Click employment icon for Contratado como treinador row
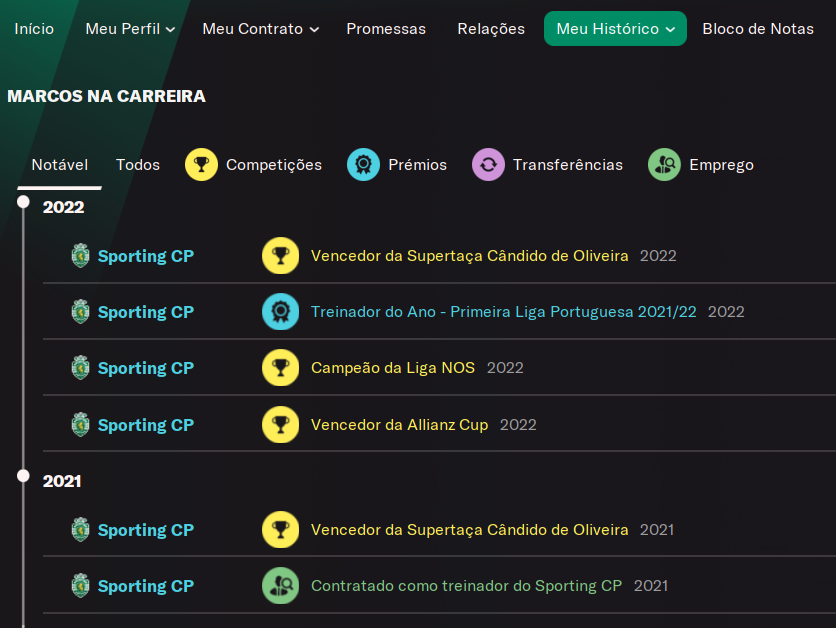 click(280, 586)
